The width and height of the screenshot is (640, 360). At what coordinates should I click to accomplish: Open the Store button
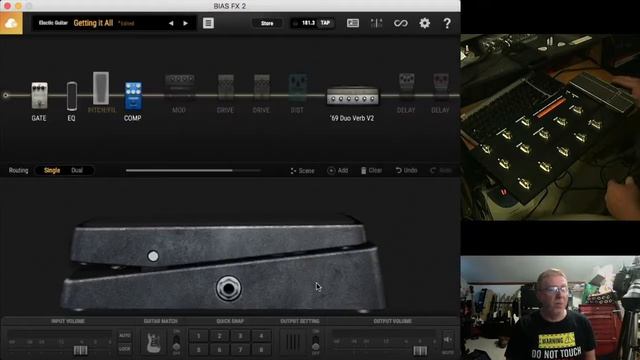coord(267,23)
